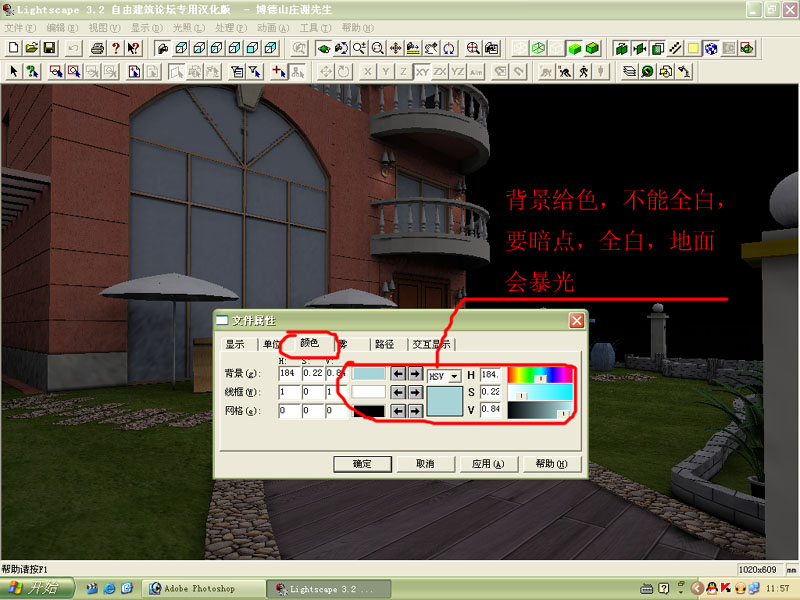Click left arrow button in 背景 row
Image resolution: width=800 pixels, height=600 pixels.
coord(398,374)
